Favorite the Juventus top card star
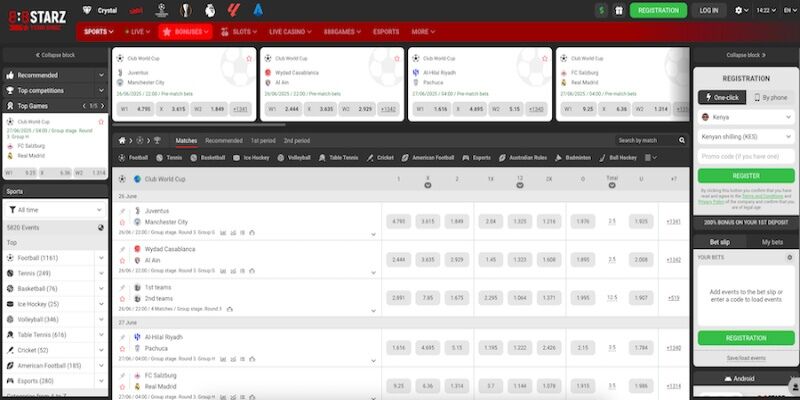Screen dimensions: 800x400 pyautogui.click(x=249, y=59)
